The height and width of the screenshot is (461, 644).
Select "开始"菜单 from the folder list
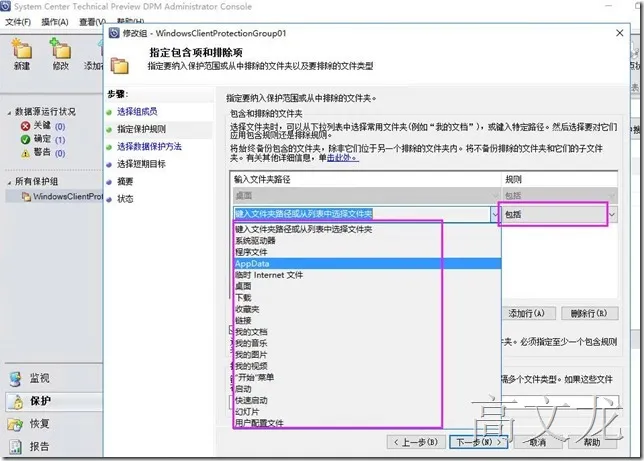[367, 378]
